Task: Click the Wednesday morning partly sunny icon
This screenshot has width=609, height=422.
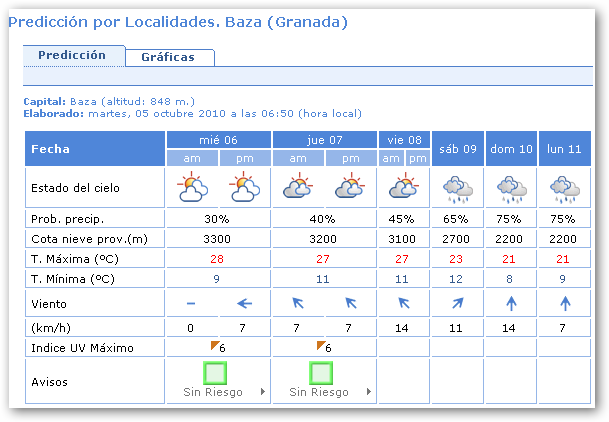Action: (192, 187)
